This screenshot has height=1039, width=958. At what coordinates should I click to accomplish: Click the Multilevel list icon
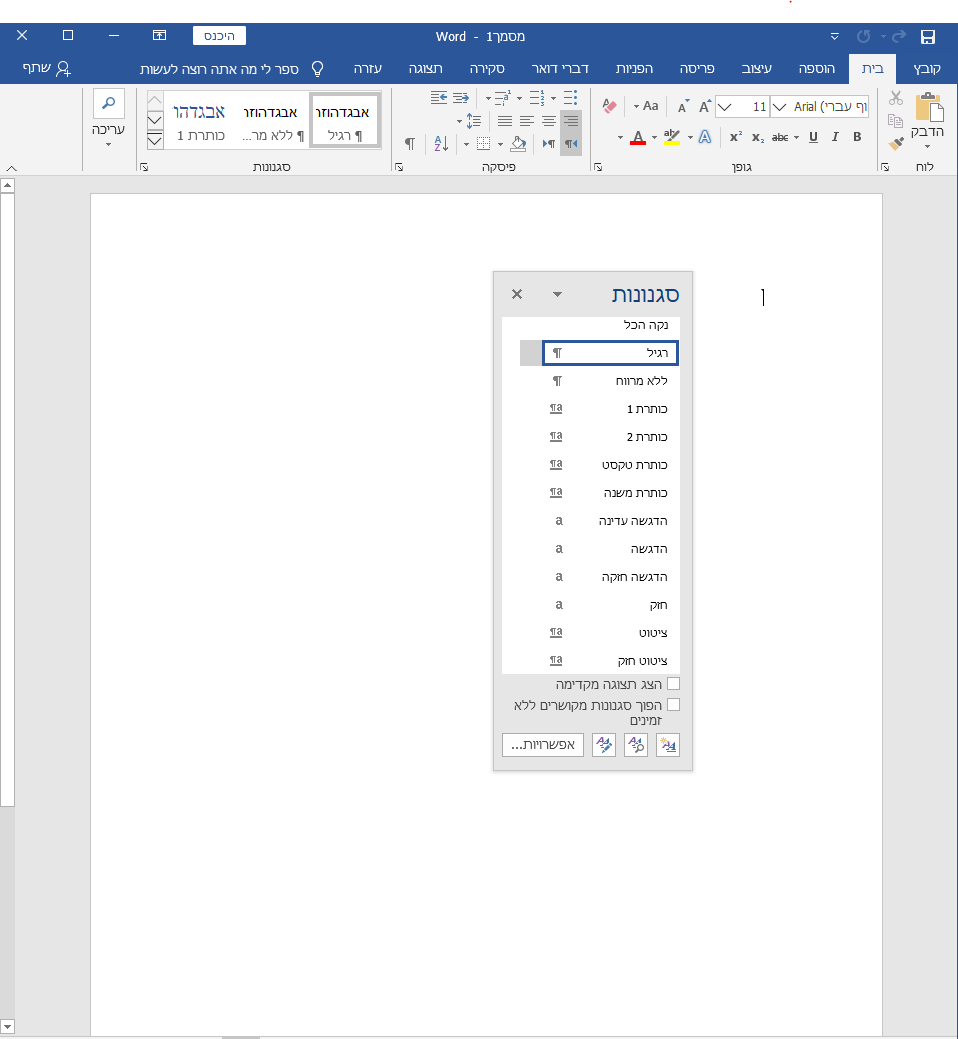pos(502,98)
